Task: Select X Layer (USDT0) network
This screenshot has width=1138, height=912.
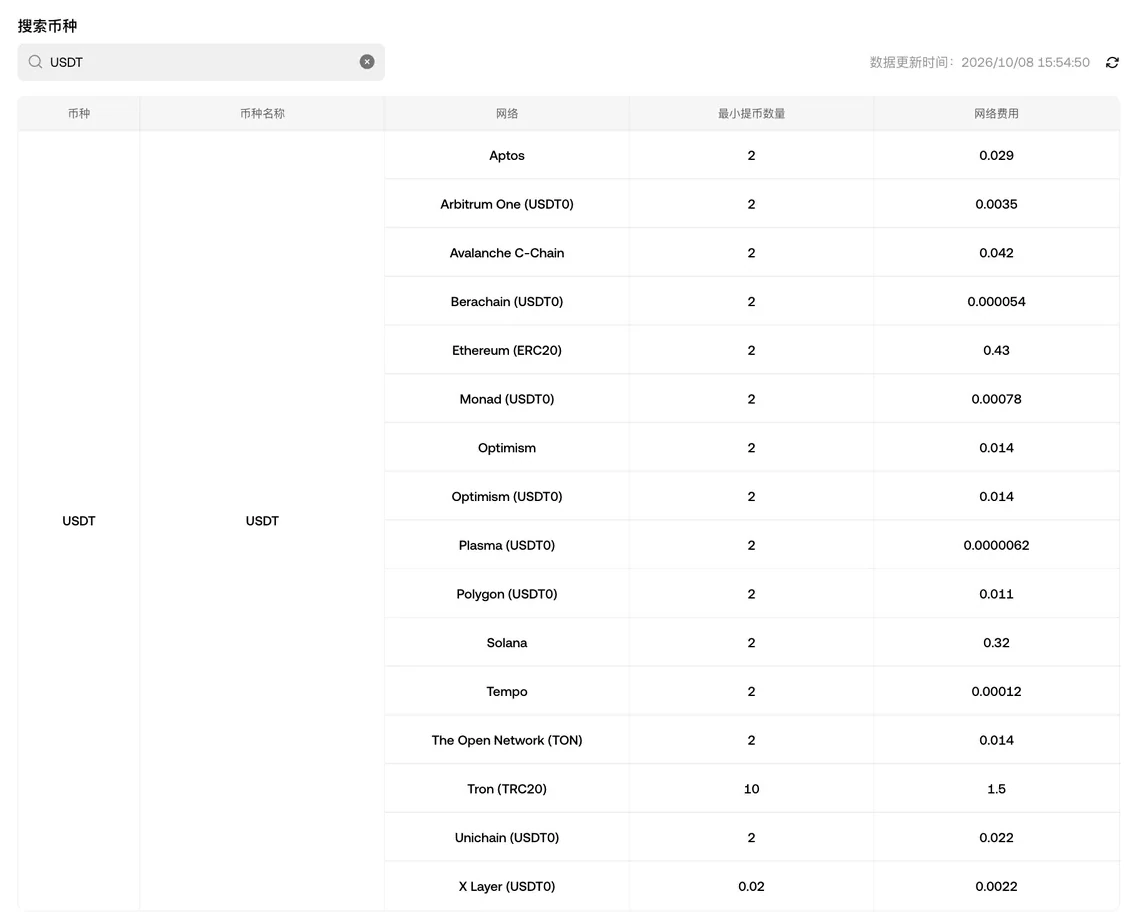Action: 507,886
